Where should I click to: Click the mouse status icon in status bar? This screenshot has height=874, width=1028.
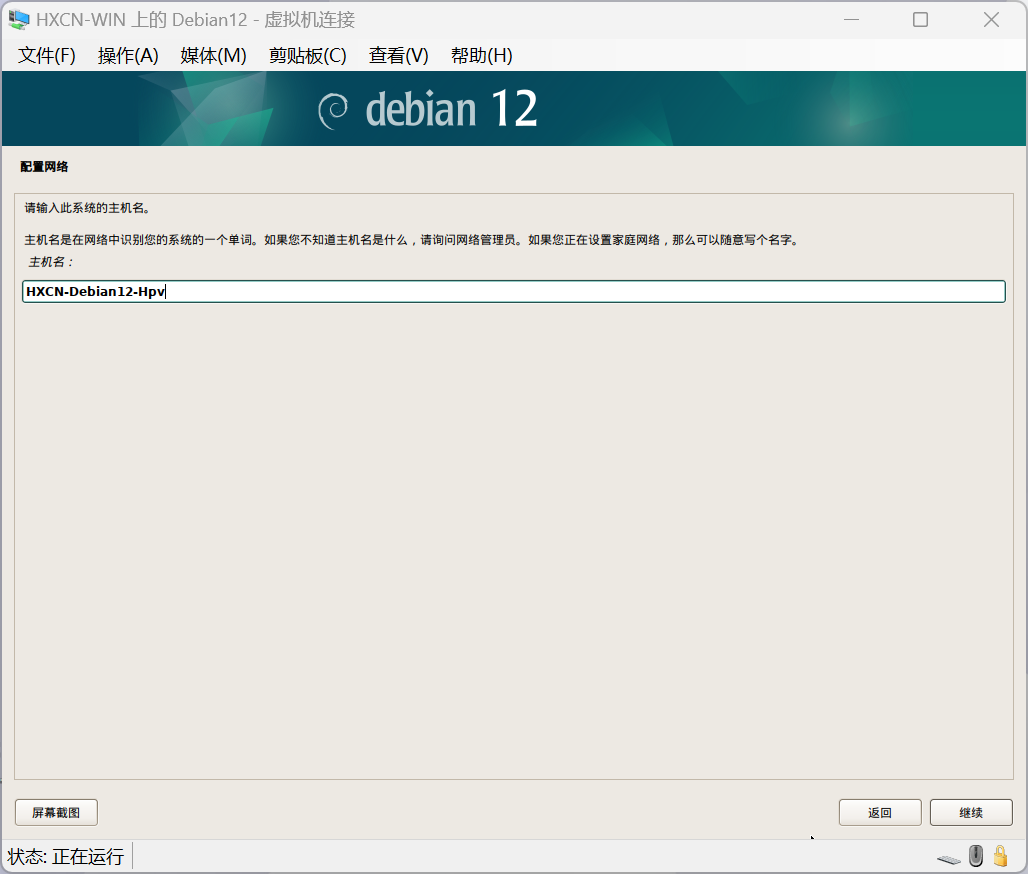point(976,856)
